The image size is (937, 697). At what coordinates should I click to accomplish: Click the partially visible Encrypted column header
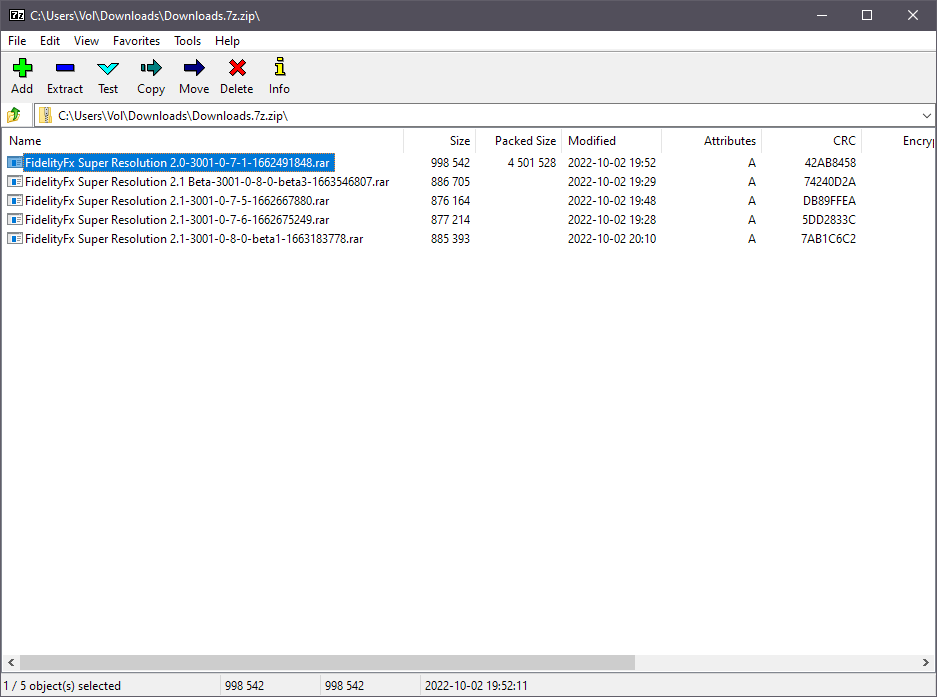(898, 140)
